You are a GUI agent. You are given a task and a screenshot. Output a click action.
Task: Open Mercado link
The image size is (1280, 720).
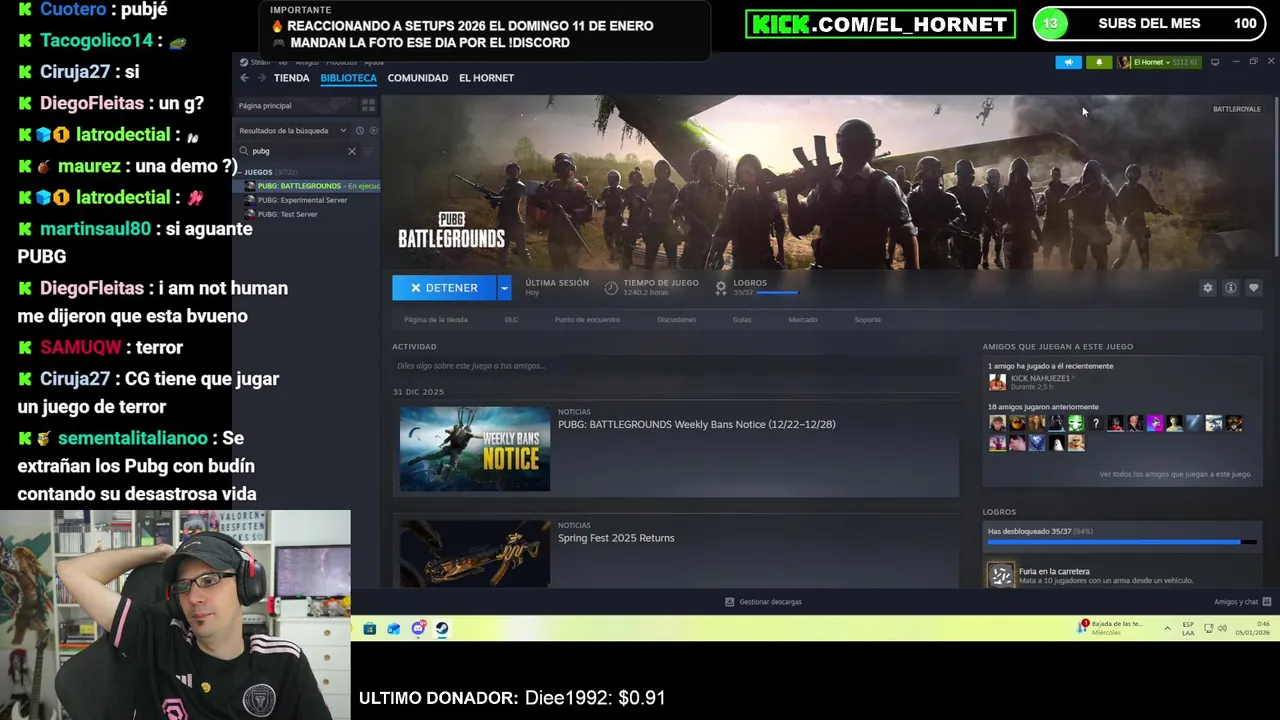[x=803, y=320]
